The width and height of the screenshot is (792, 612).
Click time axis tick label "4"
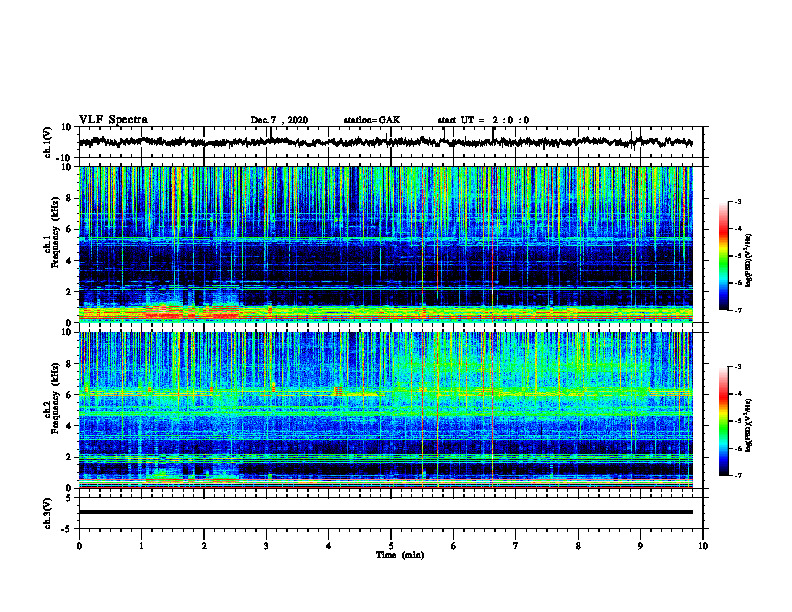(329, 546)
